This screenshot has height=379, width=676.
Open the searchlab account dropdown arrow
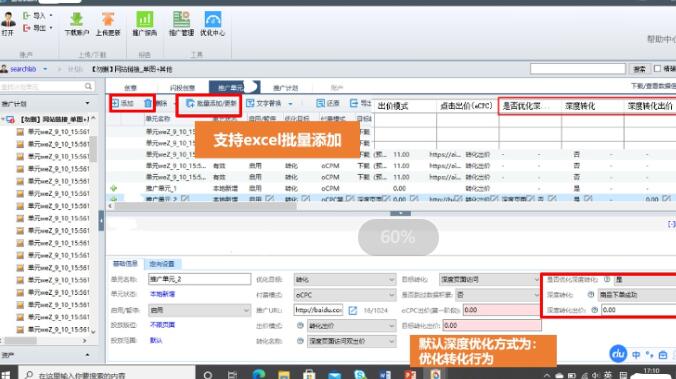45,69
